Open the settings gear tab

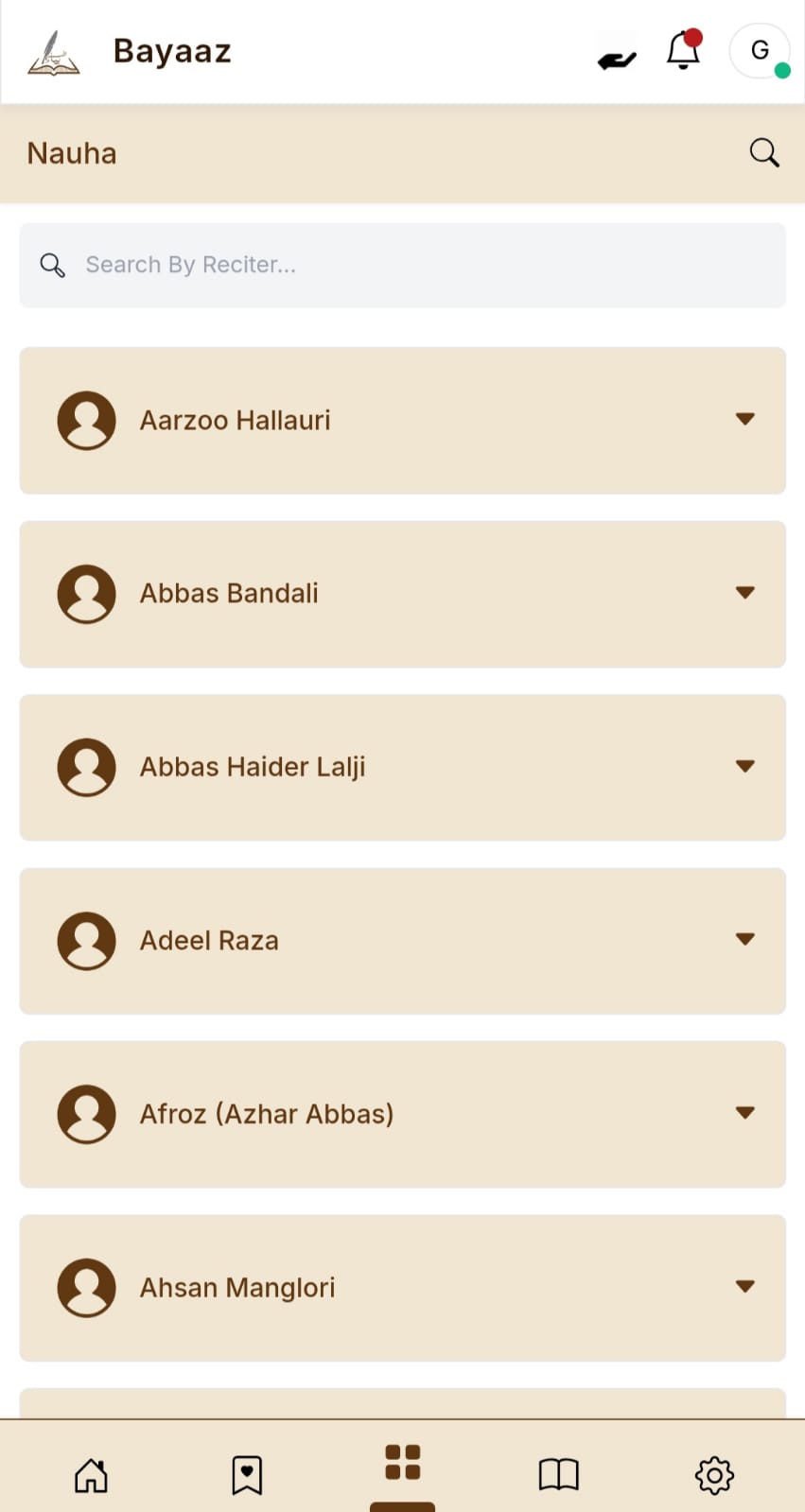click(x=714, y=1474)
